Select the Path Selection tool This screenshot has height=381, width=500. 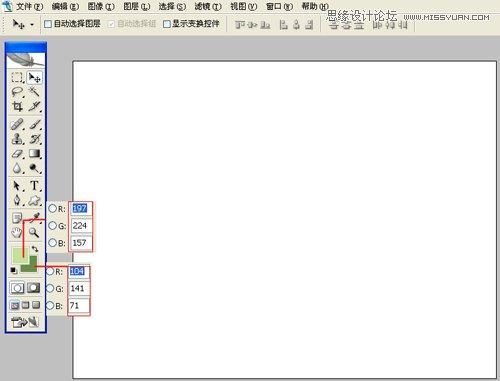point(17,186)
